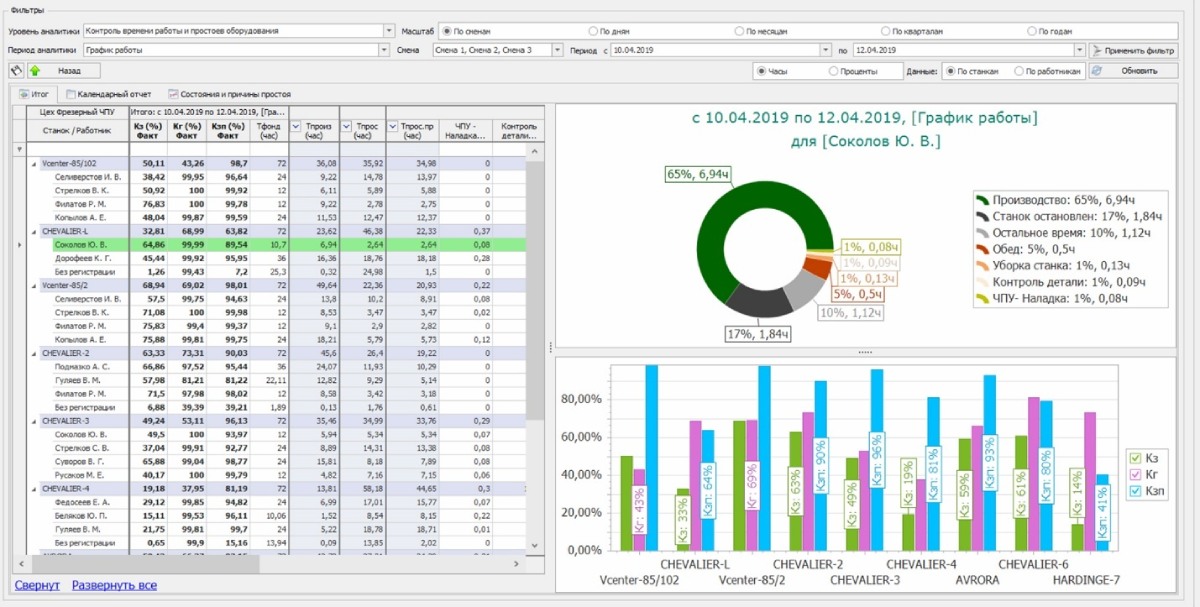This screenshot has width=1200, height=607.
Task: Click the Кз checkbox in bar chart legend
Action: tap(1134, 457)
